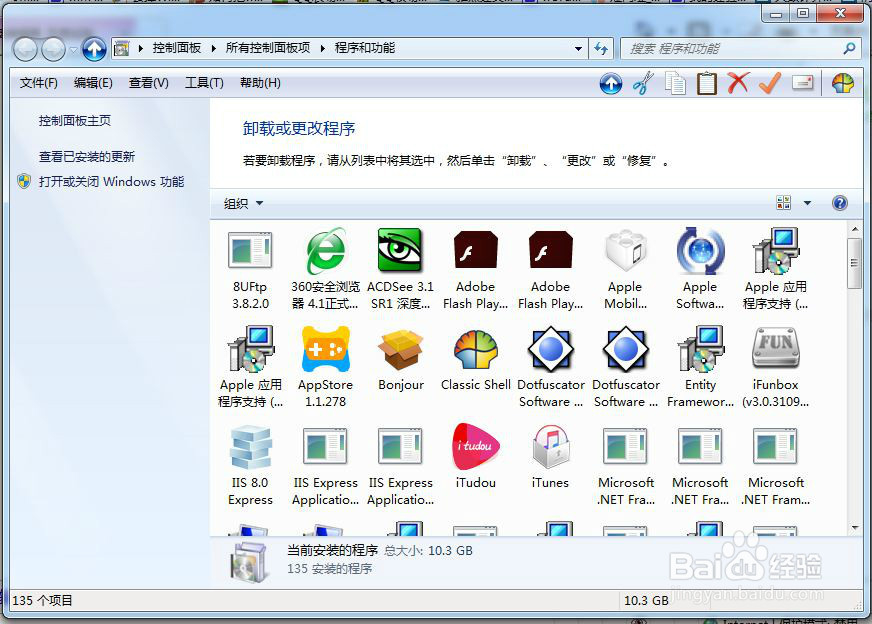The height and width of the screenshot is (624, 872).
Task: Open the 查看(V) menu
Action: point(148,83)
